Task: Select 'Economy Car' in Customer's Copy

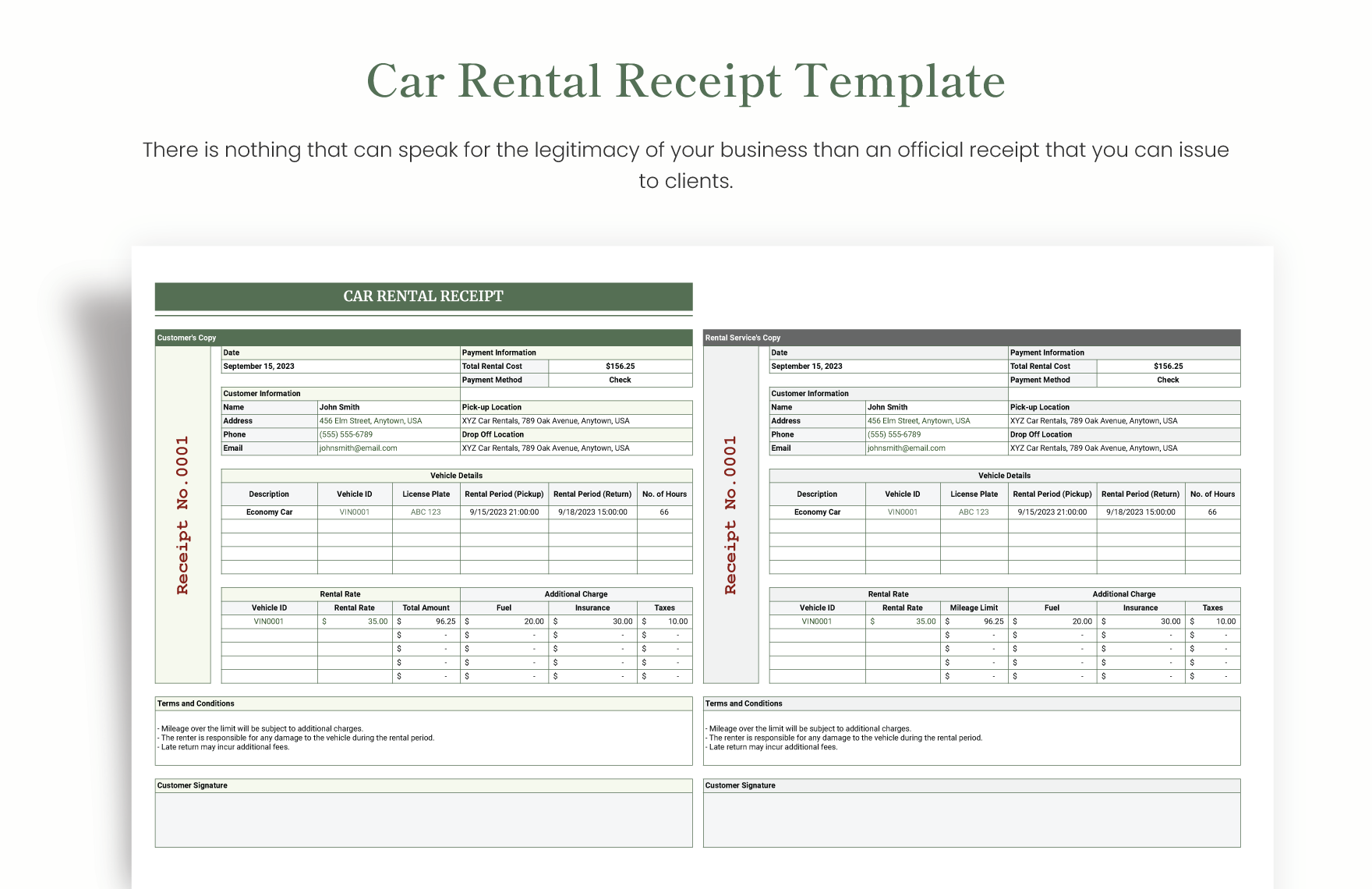Action: point(269,512)
